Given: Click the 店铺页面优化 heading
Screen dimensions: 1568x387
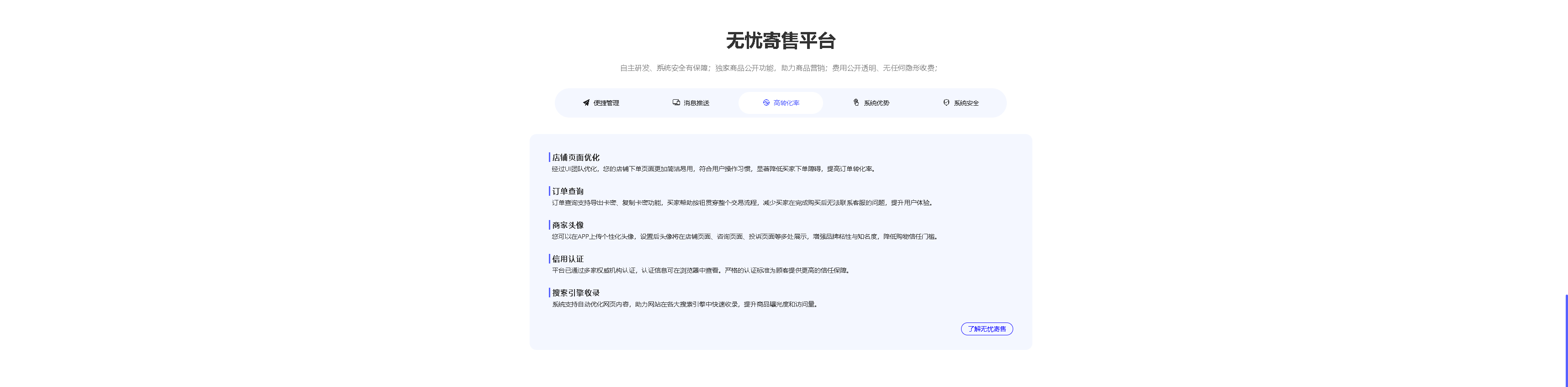Looking at the screenshot, I should click(575, 158).
